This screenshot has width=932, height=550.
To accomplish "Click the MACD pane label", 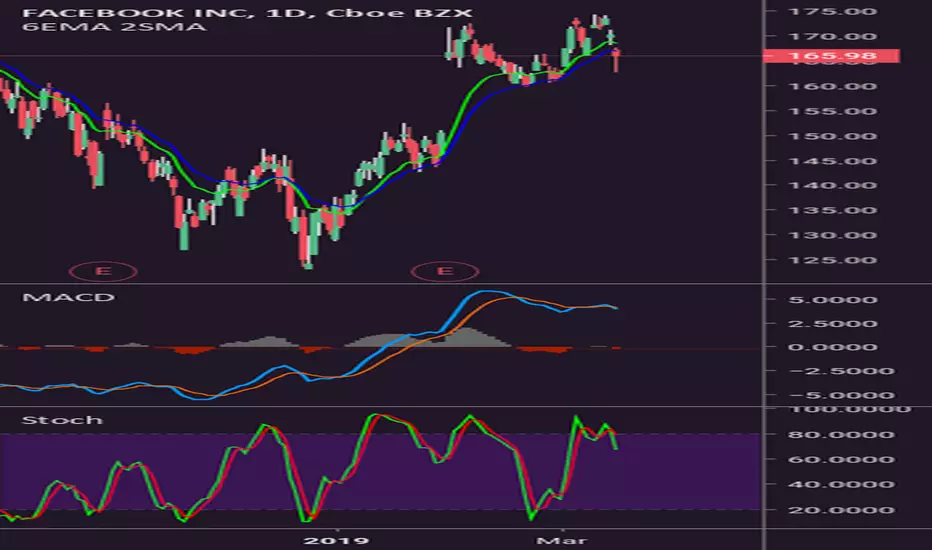I will pos(68,297).
